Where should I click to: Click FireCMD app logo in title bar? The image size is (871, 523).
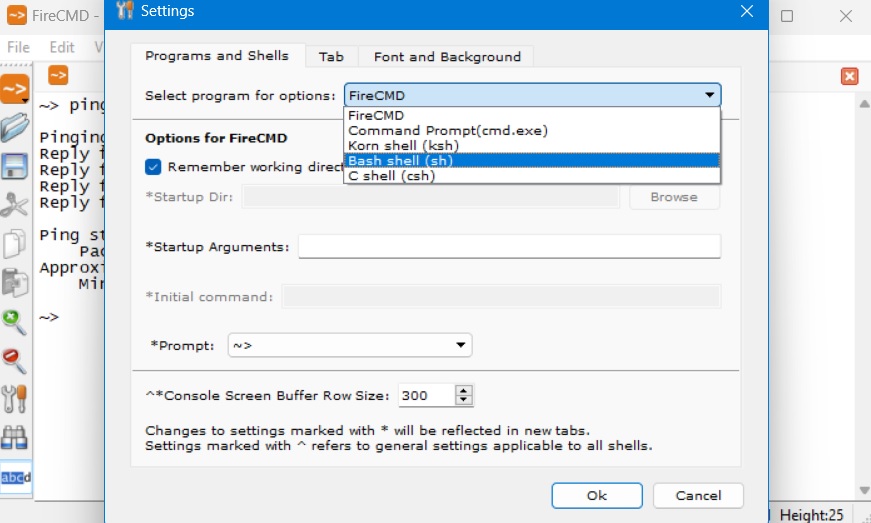[x=17, y=15]
